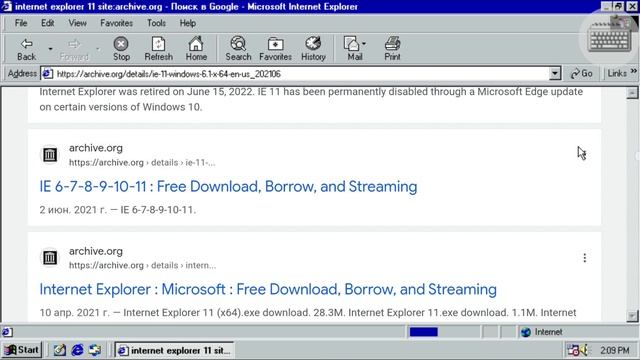Screen dimensions: 640x360
Task: Open the Help menu
Action: click(x=188, y=23)
